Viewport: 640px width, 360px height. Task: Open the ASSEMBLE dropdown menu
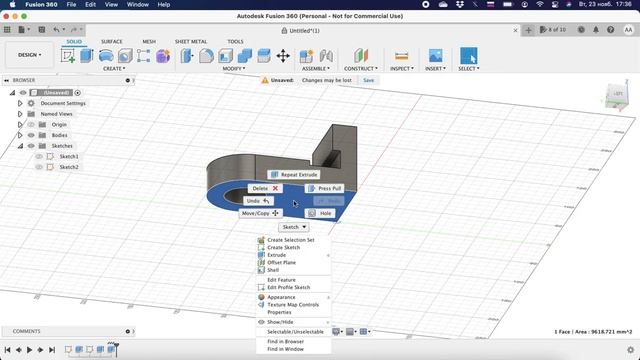[x=316, y=69]
